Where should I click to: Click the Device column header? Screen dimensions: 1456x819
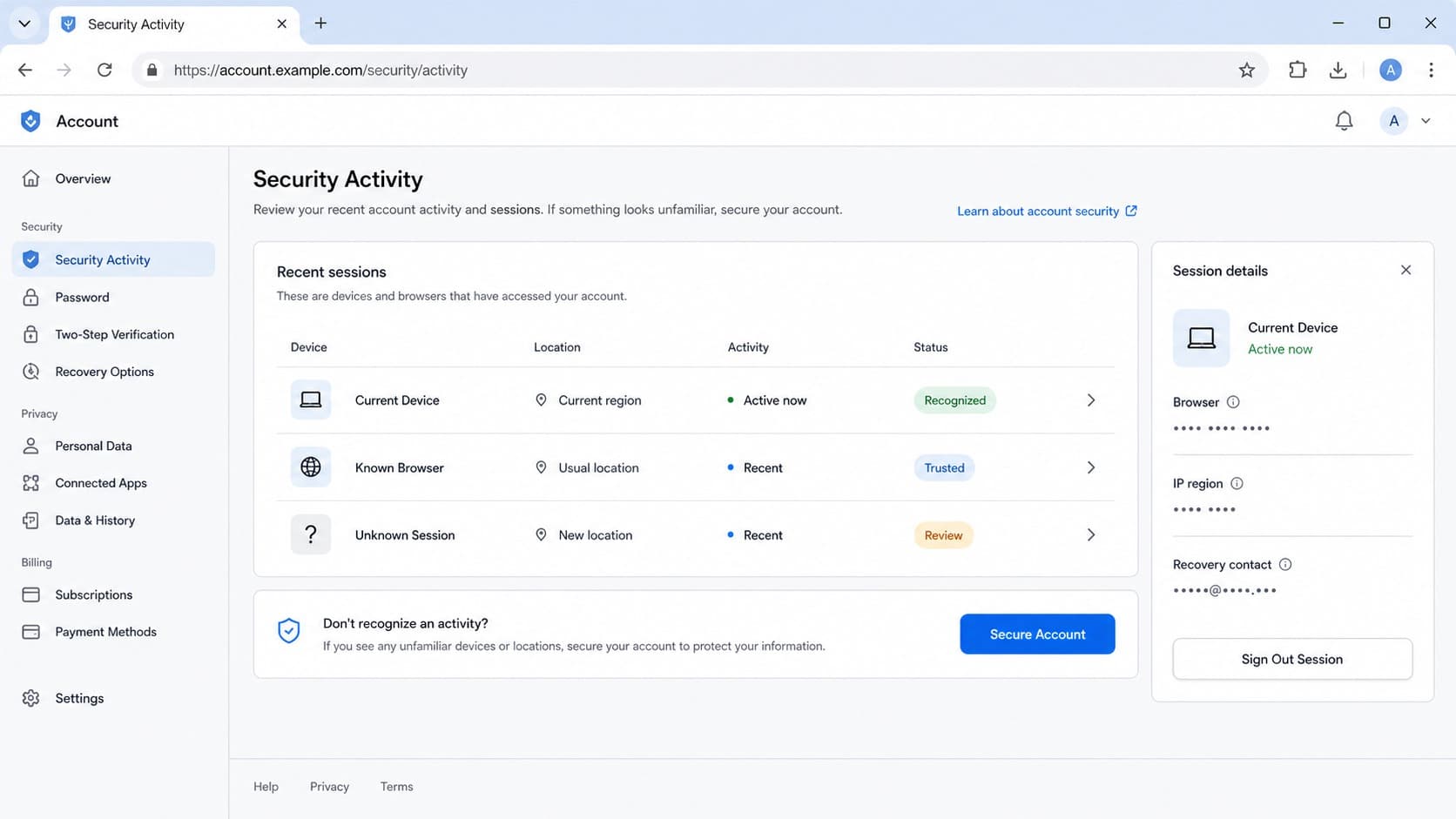308,346
